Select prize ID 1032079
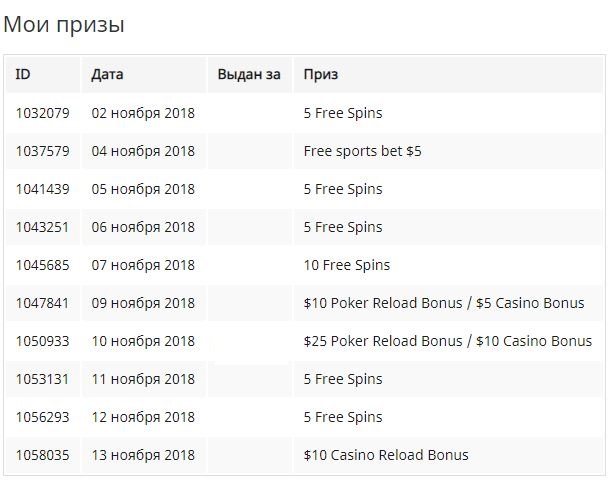Screen dimensions: 612x487 [43, 113]
